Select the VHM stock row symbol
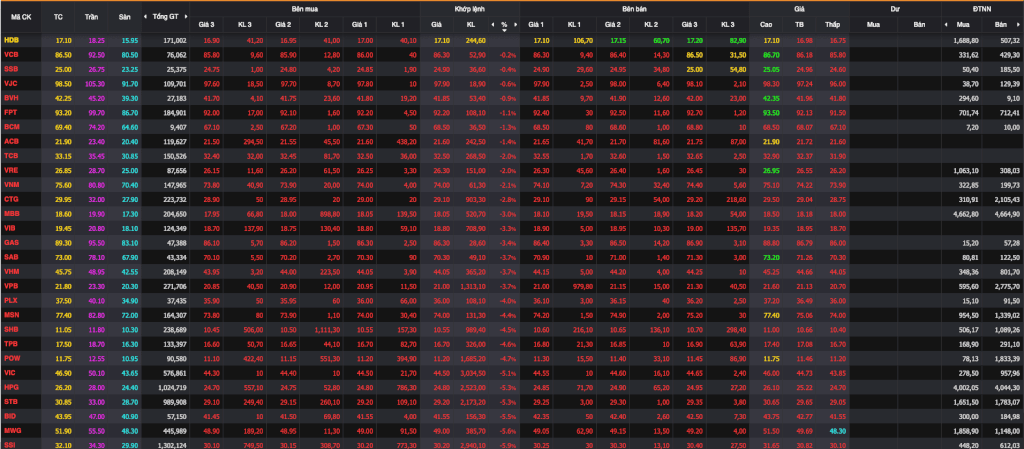The width and height of the screenshot is (1024, 449). click(x=11, y=271)
